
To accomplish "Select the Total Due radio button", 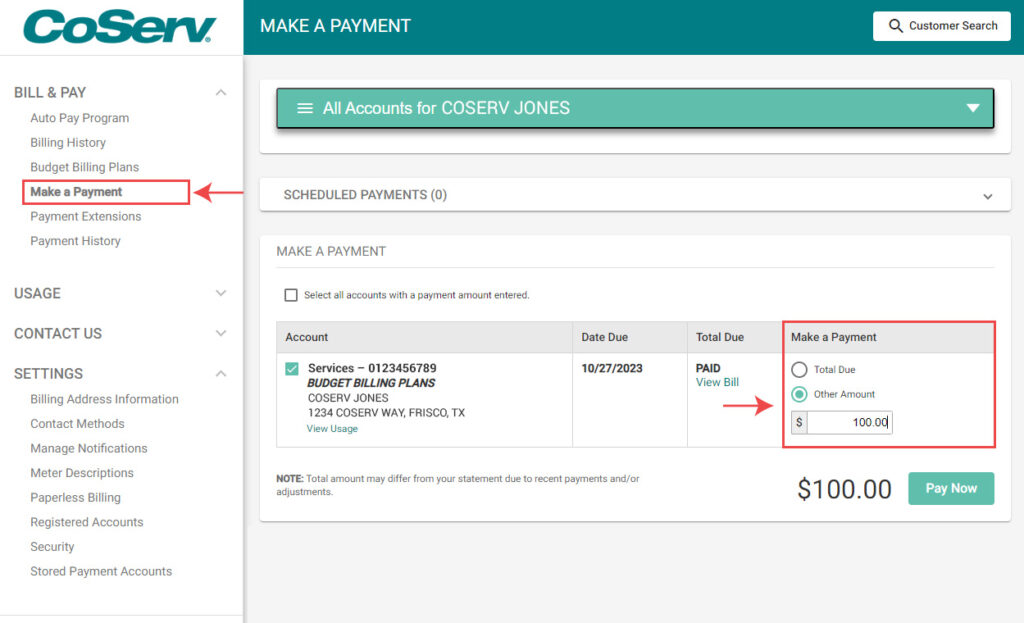I will click(799, 370).
